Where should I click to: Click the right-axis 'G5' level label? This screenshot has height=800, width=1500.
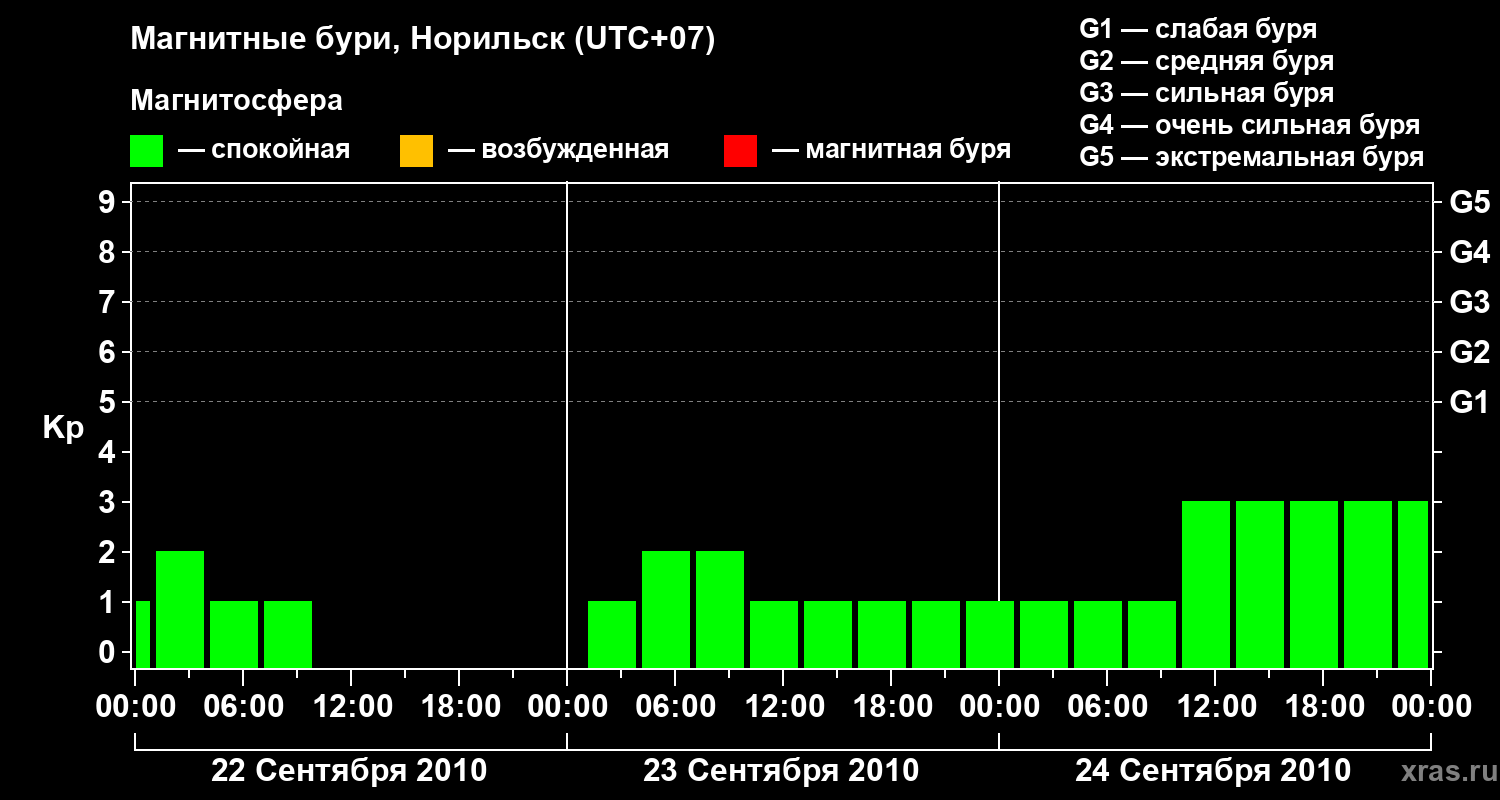(1470, 203)
